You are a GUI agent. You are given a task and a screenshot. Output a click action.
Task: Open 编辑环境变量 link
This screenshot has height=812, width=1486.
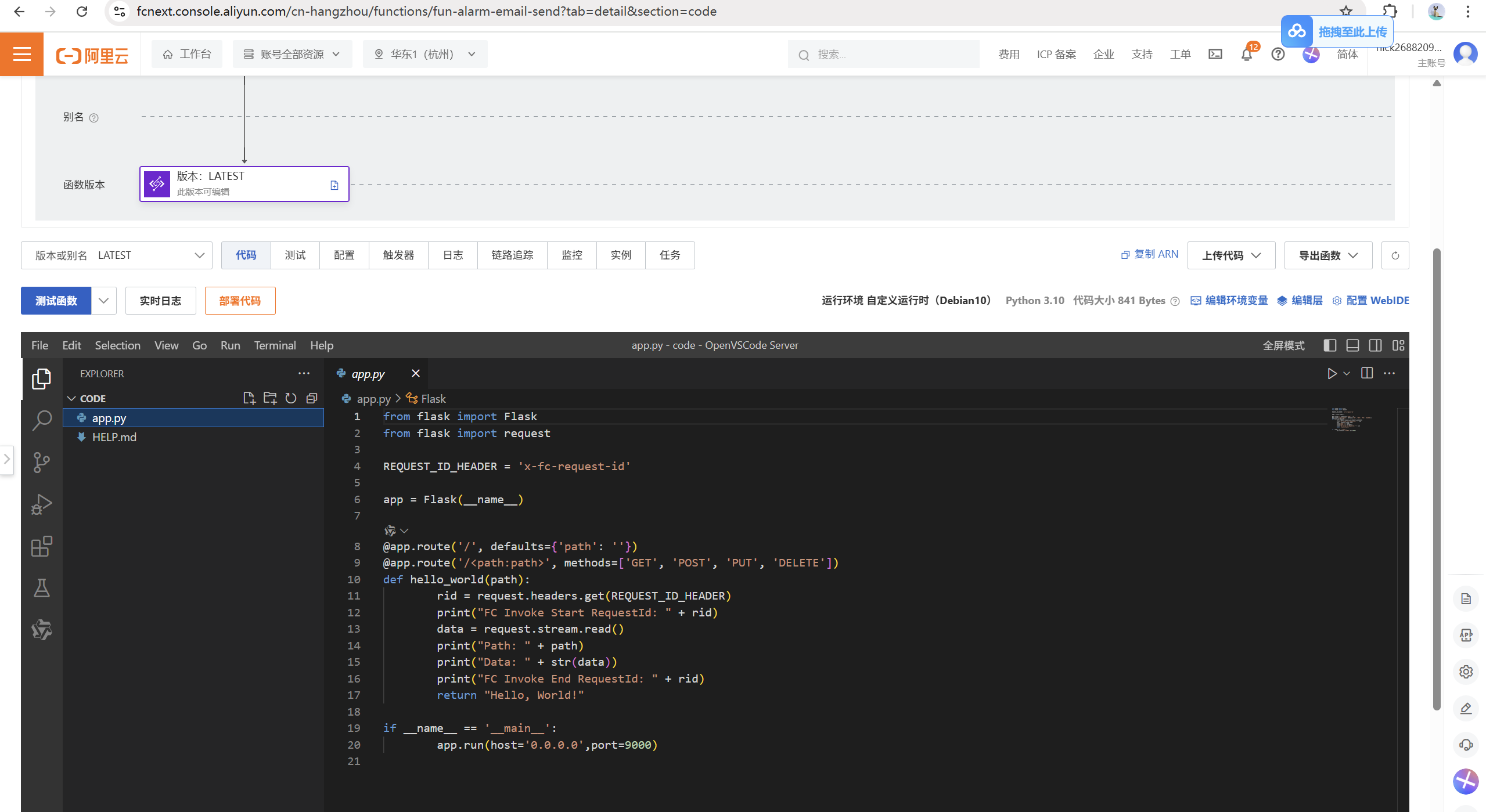(1229, 301)
